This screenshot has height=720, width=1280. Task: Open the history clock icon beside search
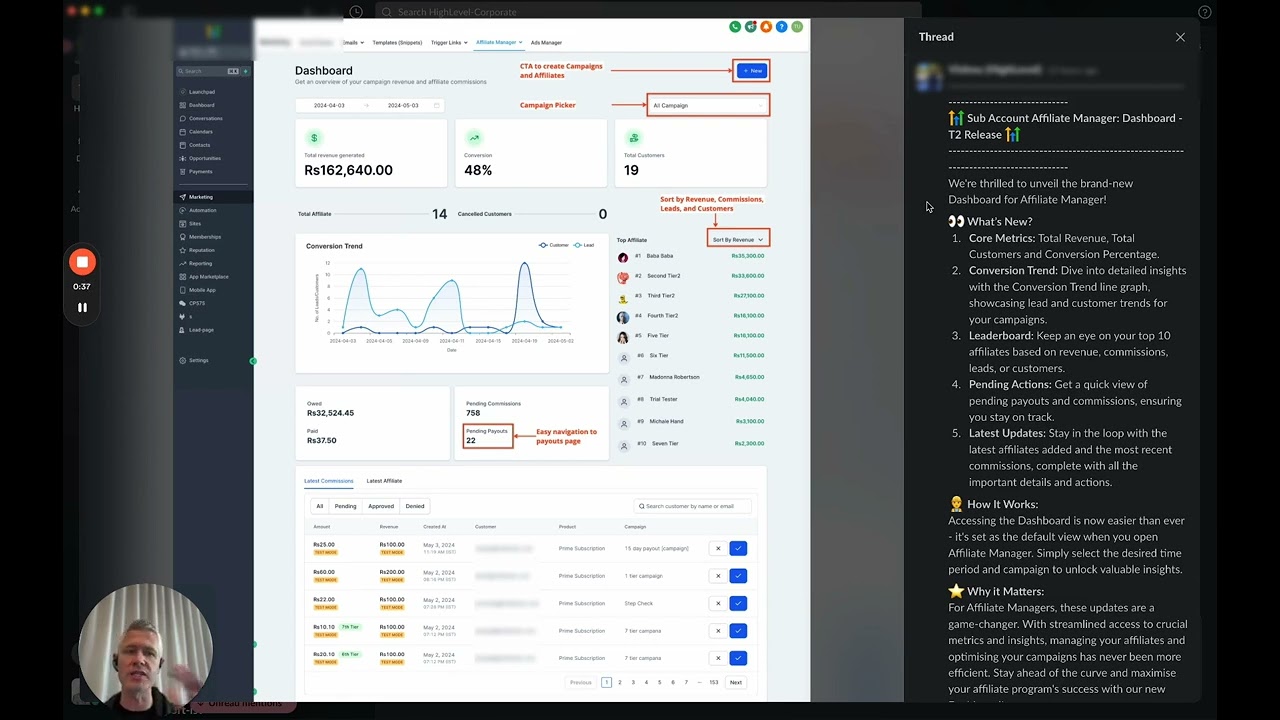[x=356, y=12]
